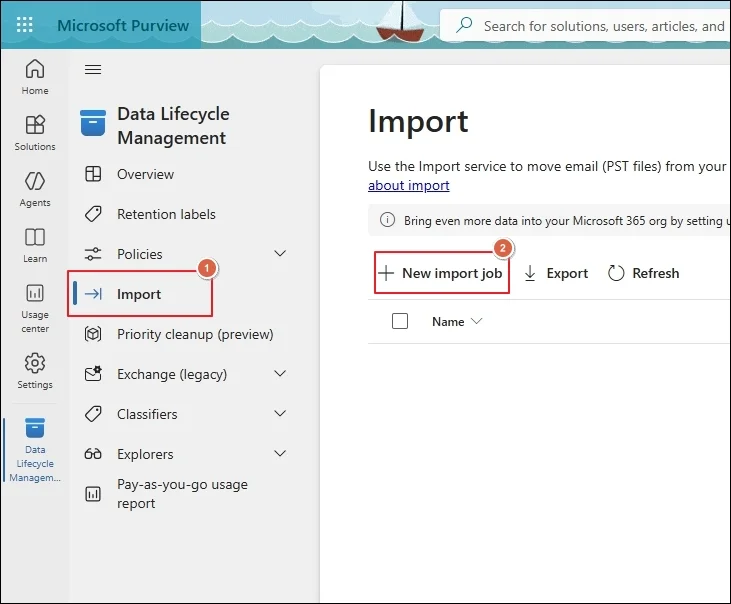Click the Data Lifecycle Management archive box icon
Screen dimensions: 731x604
pyautogui.click(x=93, y=123)
